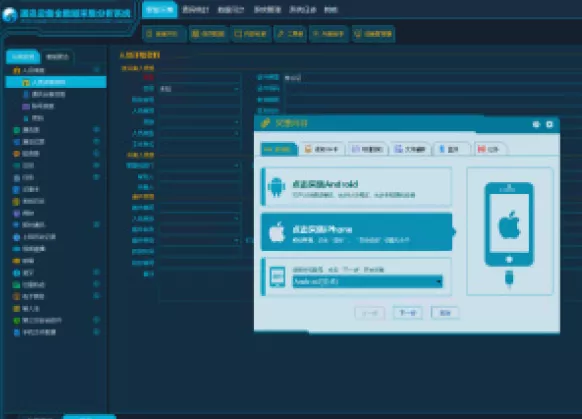This screenshot has height=419, width=582.
Task: Open the first dropdown in the form
Action: (199, 89)
